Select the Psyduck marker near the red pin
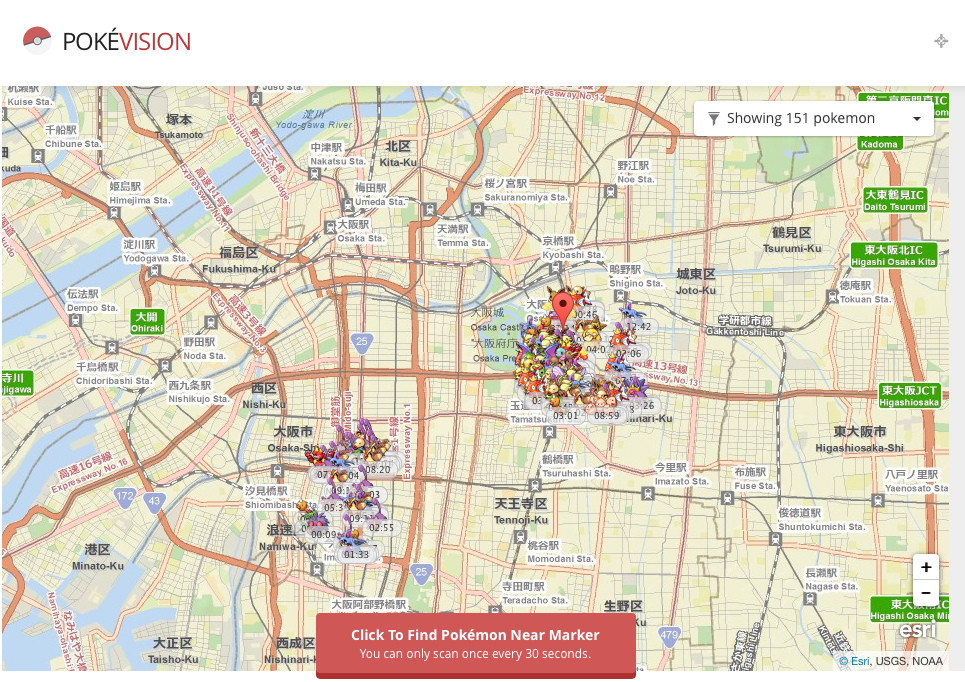Viewport: 965px width, 682px height. 591,334
